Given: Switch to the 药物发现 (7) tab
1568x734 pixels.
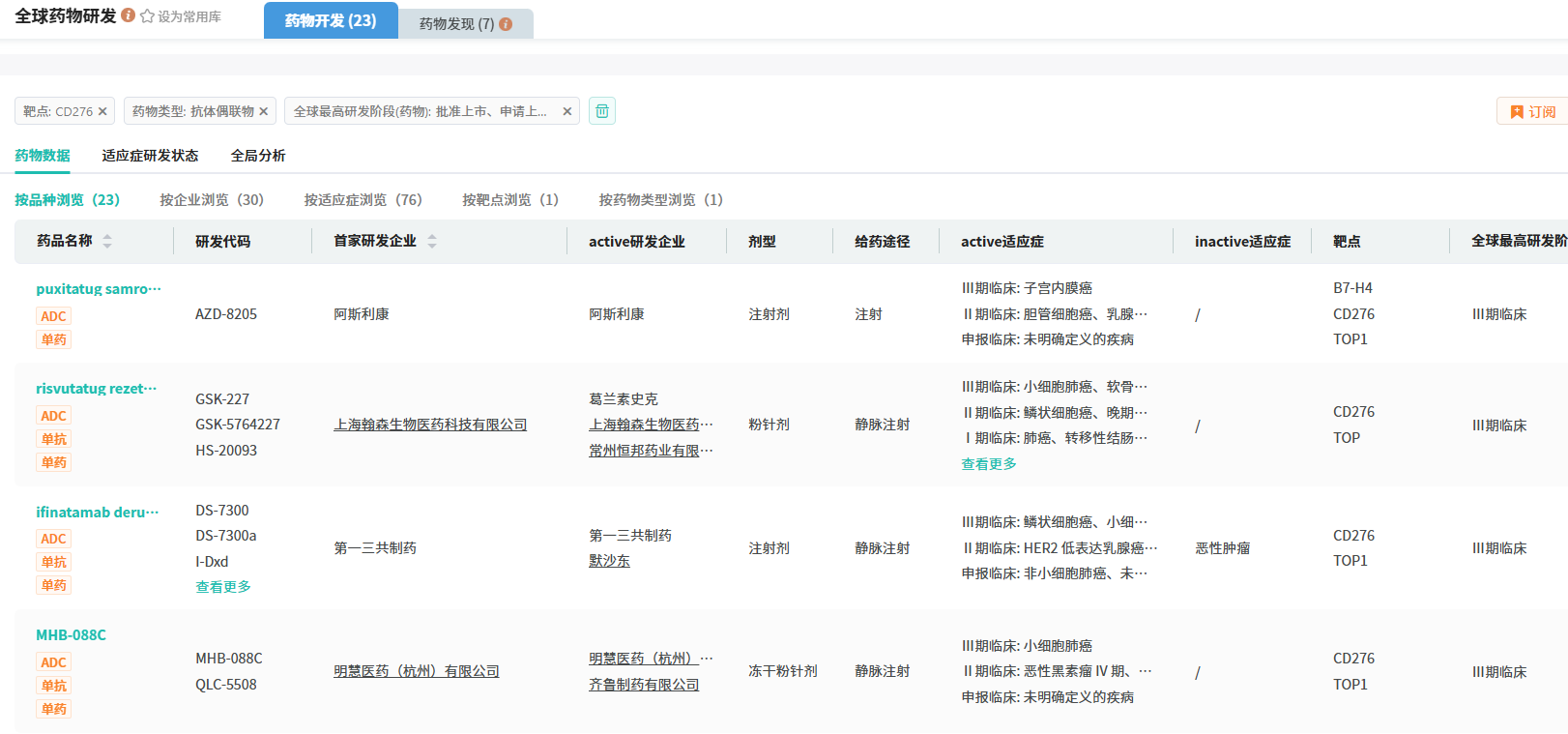Looking at the screenshot, I should point(464,24).
